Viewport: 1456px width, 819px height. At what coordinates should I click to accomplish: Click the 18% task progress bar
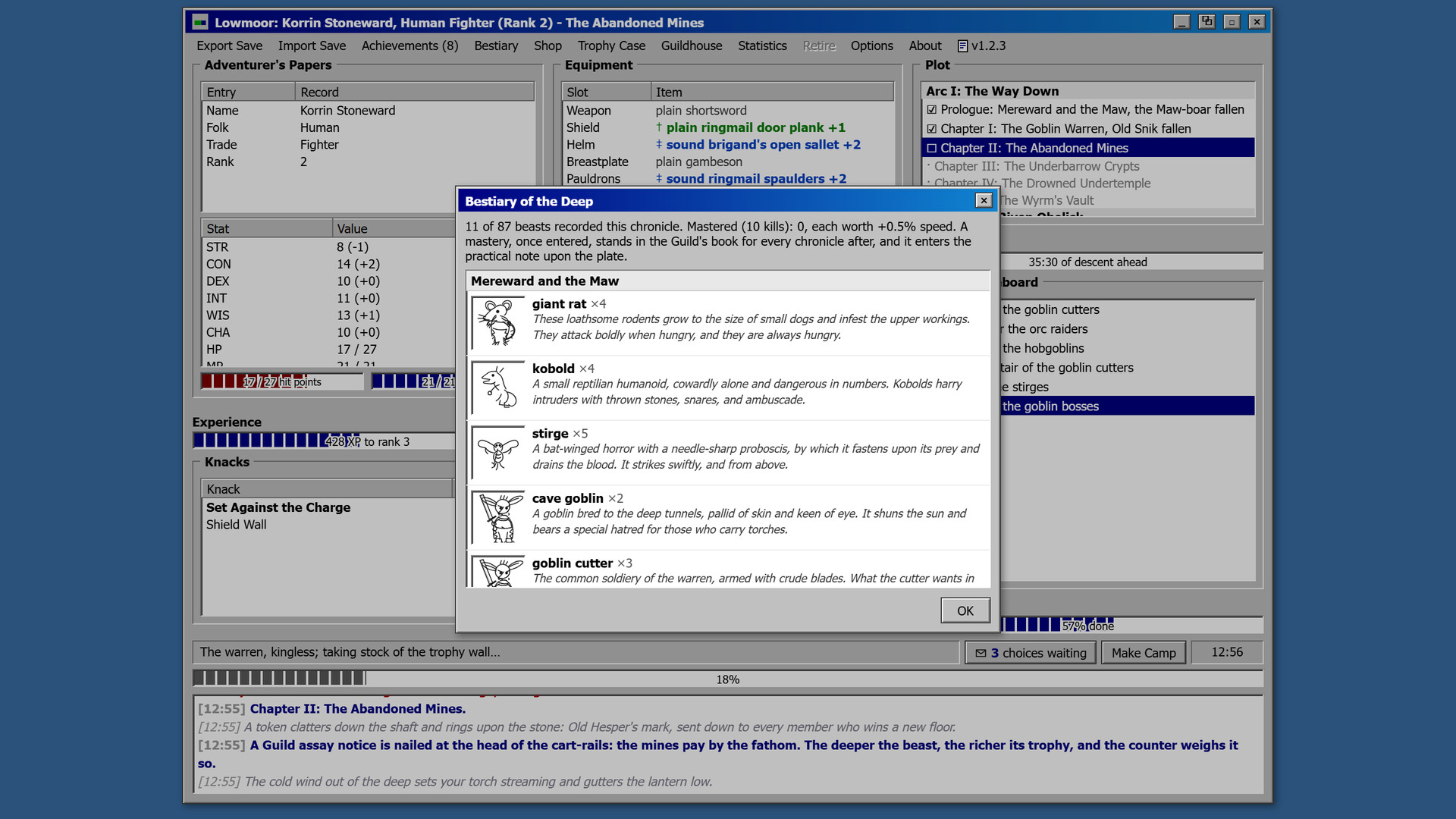[x=727, y=679]
